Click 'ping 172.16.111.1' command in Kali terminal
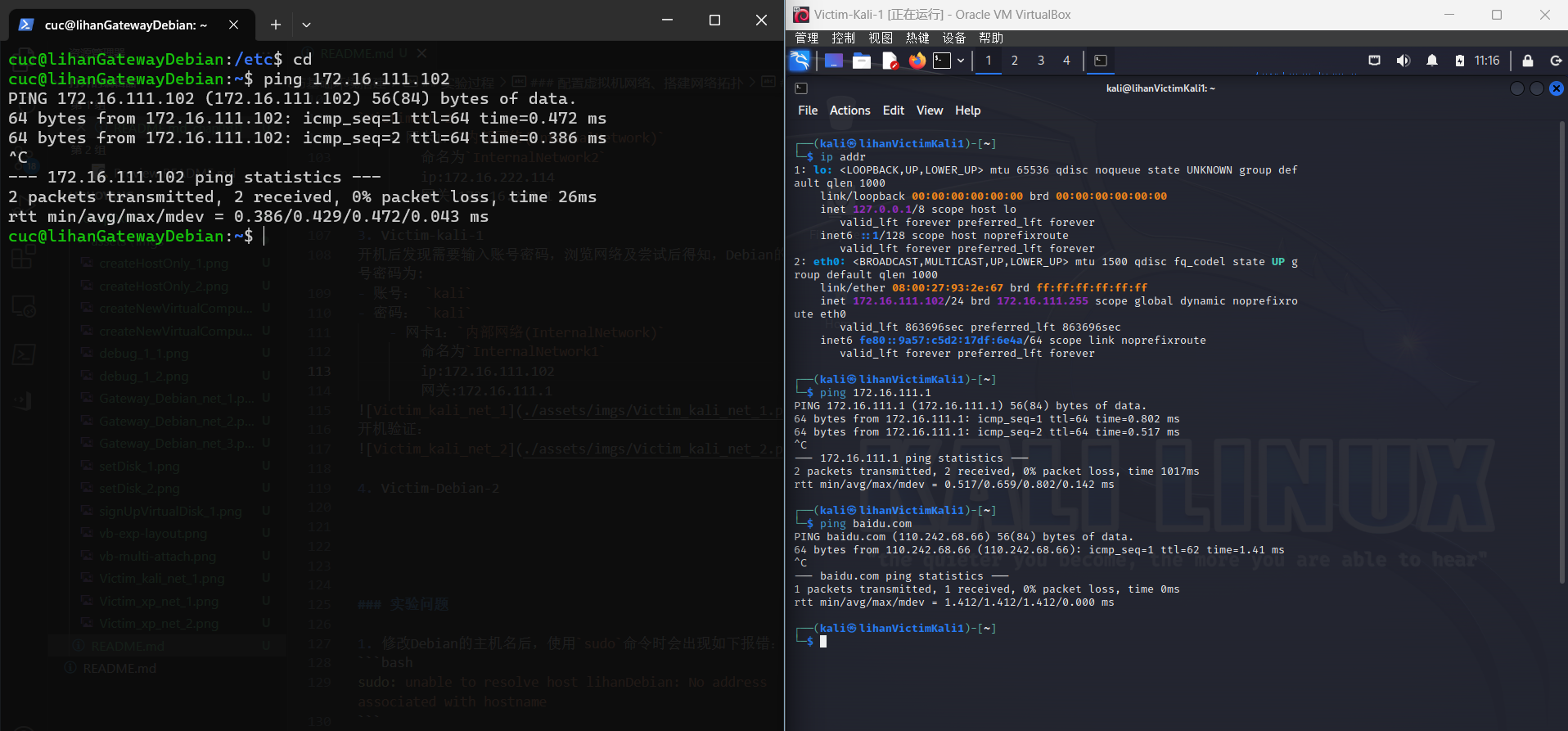Screen dimensions: 1568x731 click(876, 393)
